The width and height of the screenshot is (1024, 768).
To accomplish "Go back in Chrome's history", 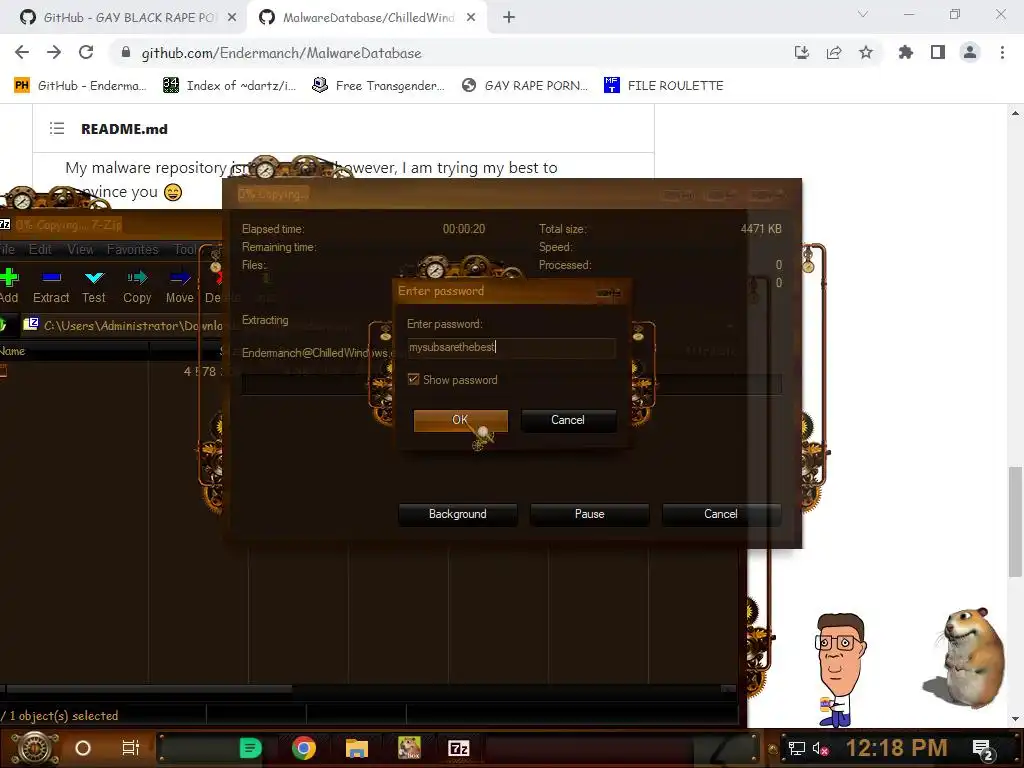I will click(x=22, y=52).
